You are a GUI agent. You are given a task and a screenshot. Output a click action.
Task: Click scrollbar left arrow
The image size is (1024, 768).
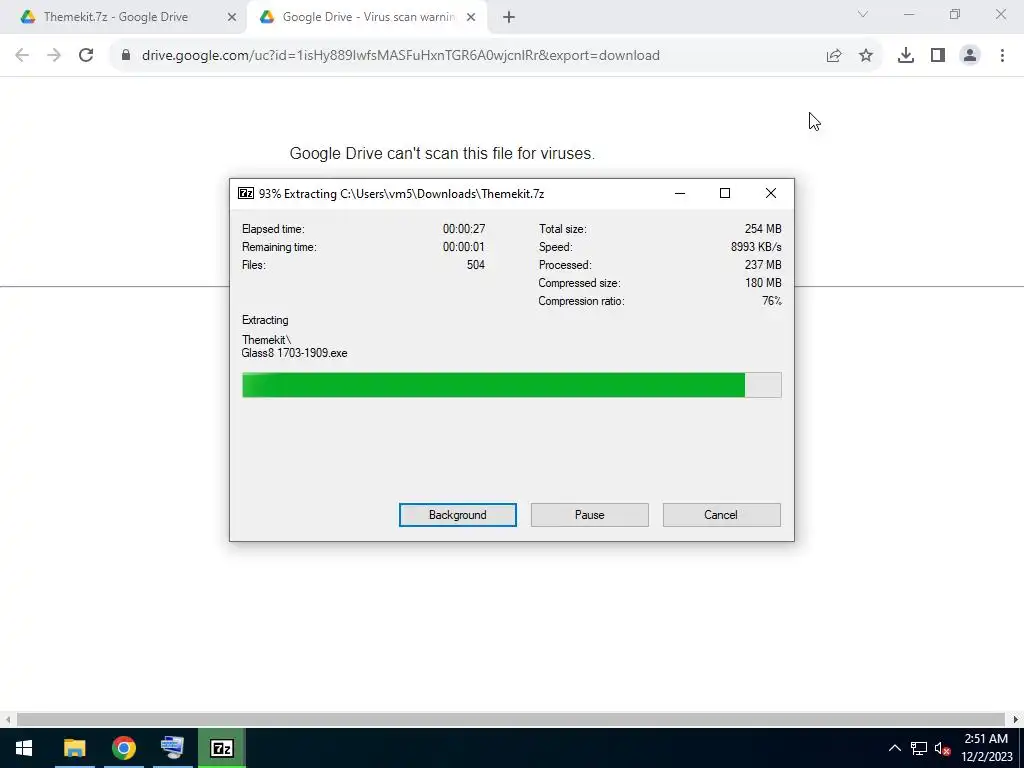coord(8,719)
